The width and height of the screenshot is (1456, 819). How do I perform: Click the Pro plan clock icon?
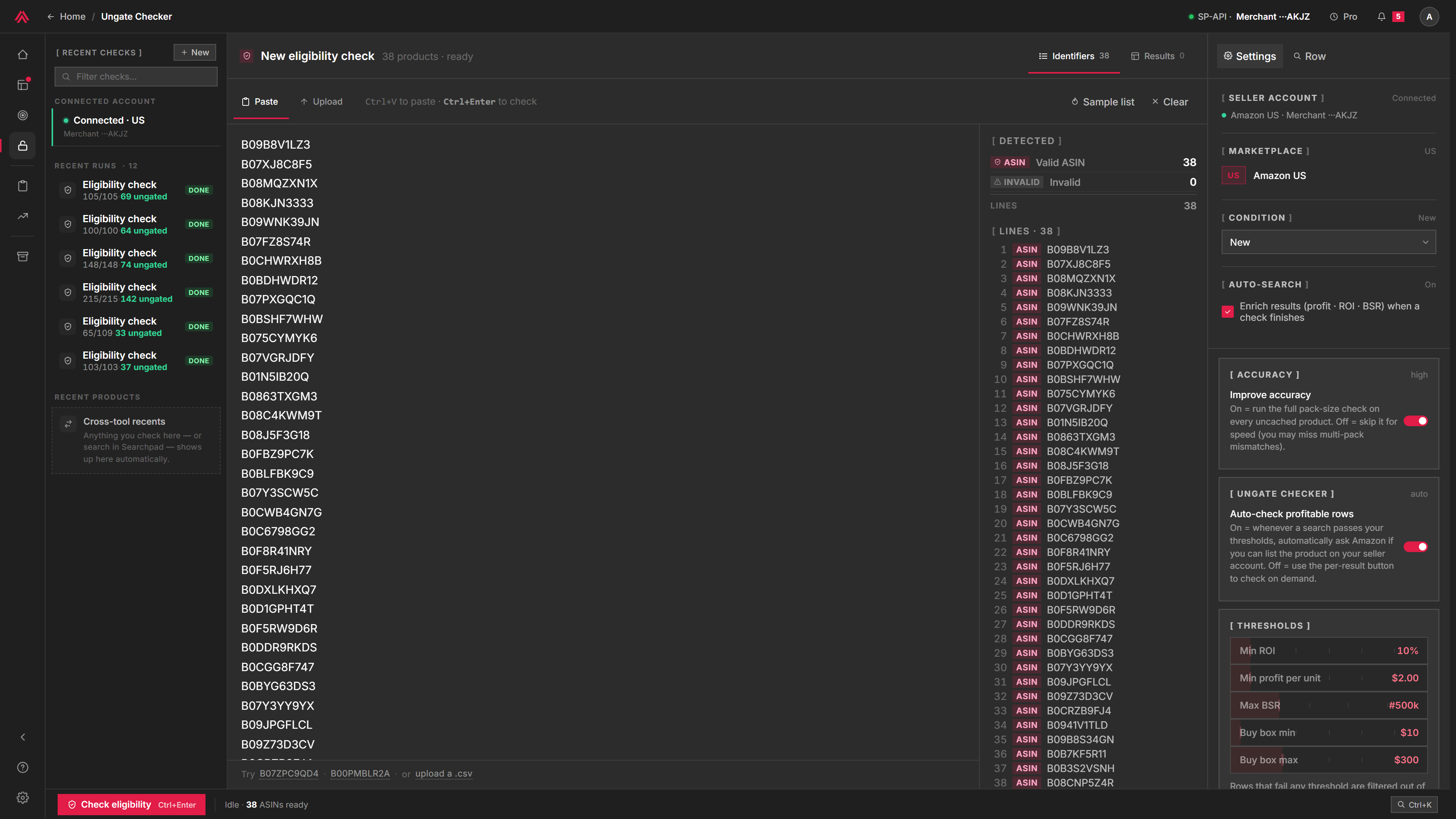[1334, 16]
